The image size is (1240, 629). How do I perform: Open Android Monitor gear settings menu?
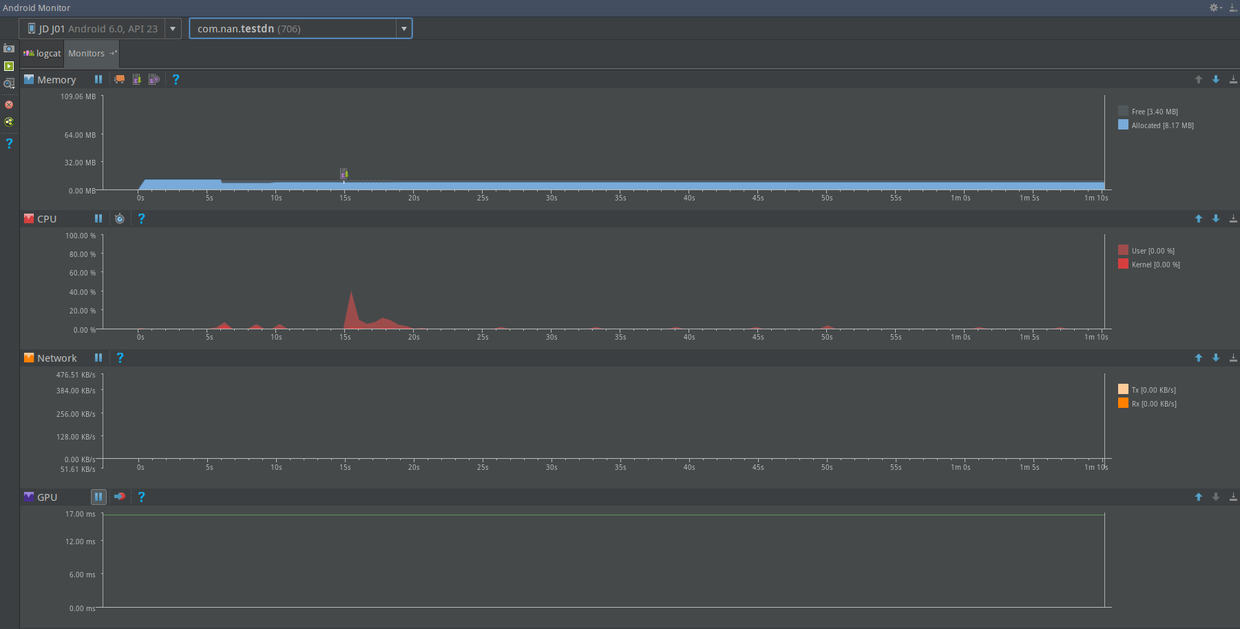click(1215, 7)
